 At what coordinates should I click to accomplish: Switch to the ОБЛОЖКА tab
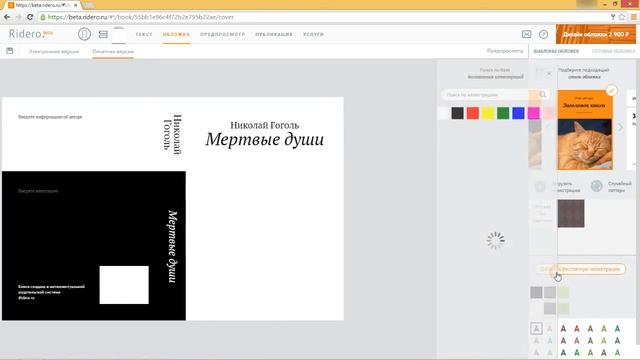click(x=176, y=34)
